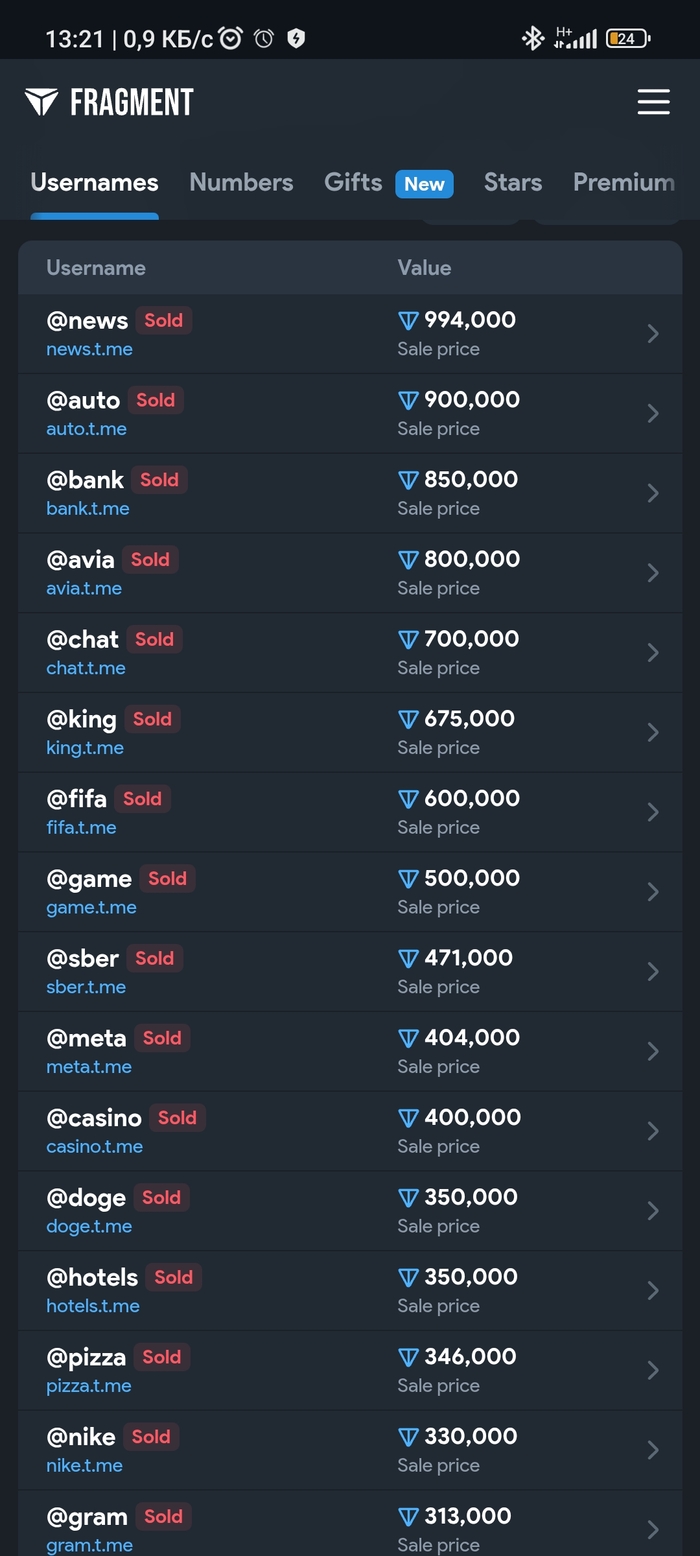Viewport: 700px width, 1556px height.
Task: Open @chat details via chevron arrow
Action: pyautogui.click(x=653, y=652)
